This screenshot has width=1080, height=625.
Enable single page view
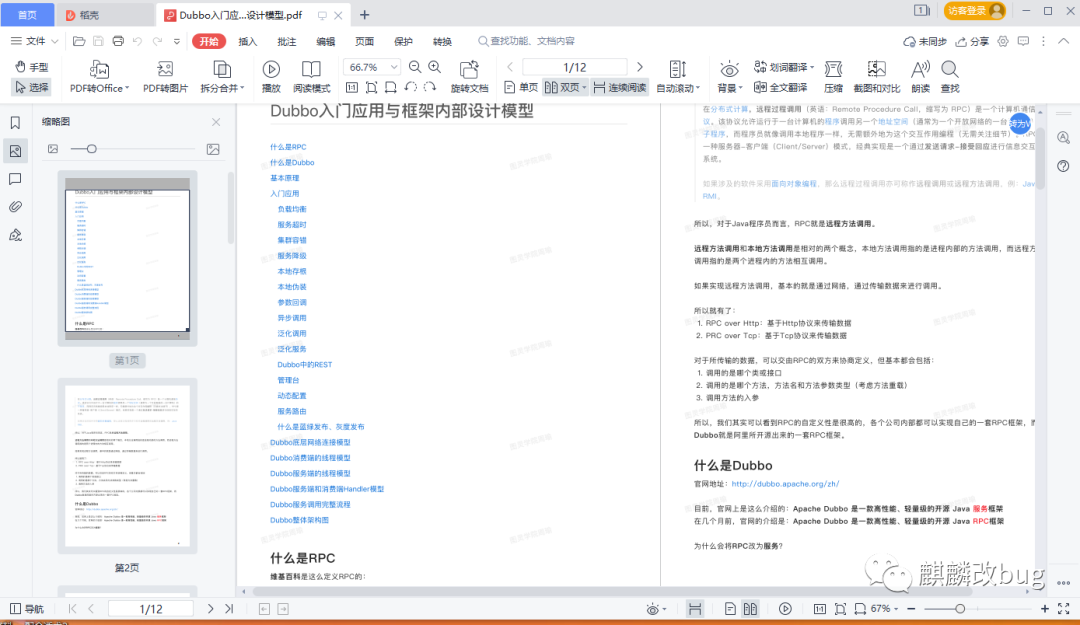pyautogui.click(x=521, y=88)
